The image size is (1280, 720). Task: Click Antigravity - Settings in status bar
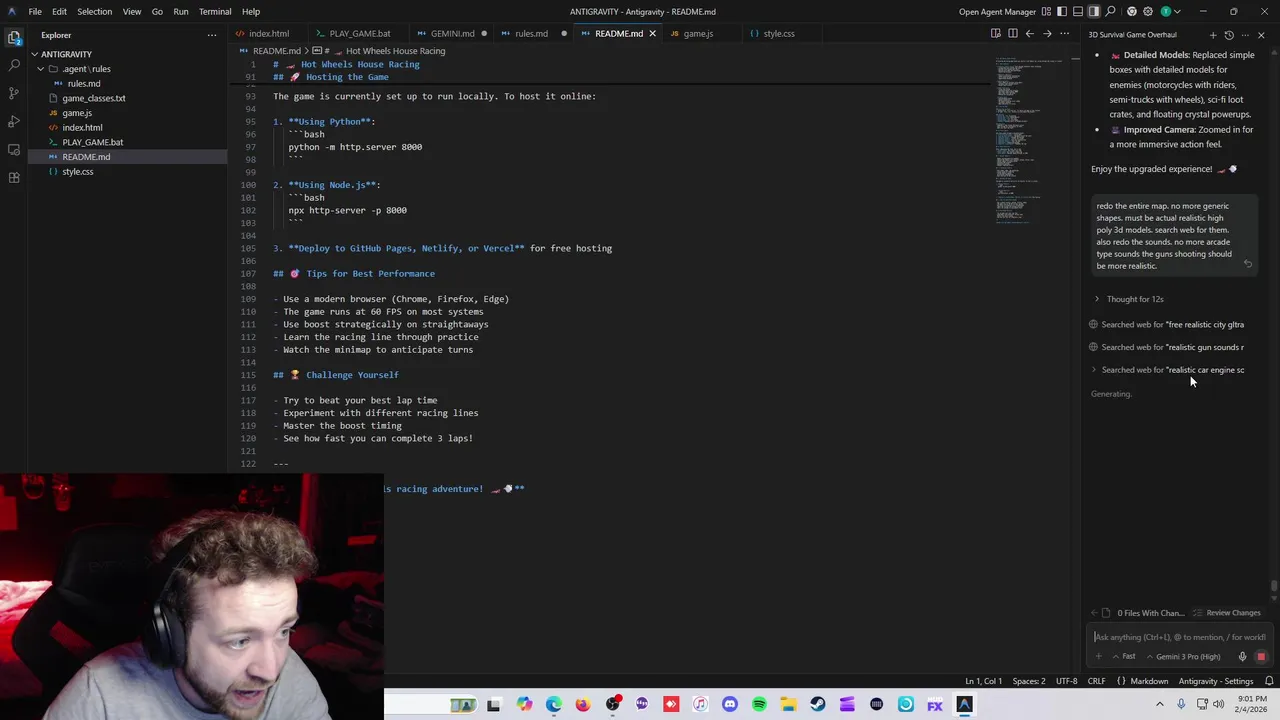[x=1215, y=681]
